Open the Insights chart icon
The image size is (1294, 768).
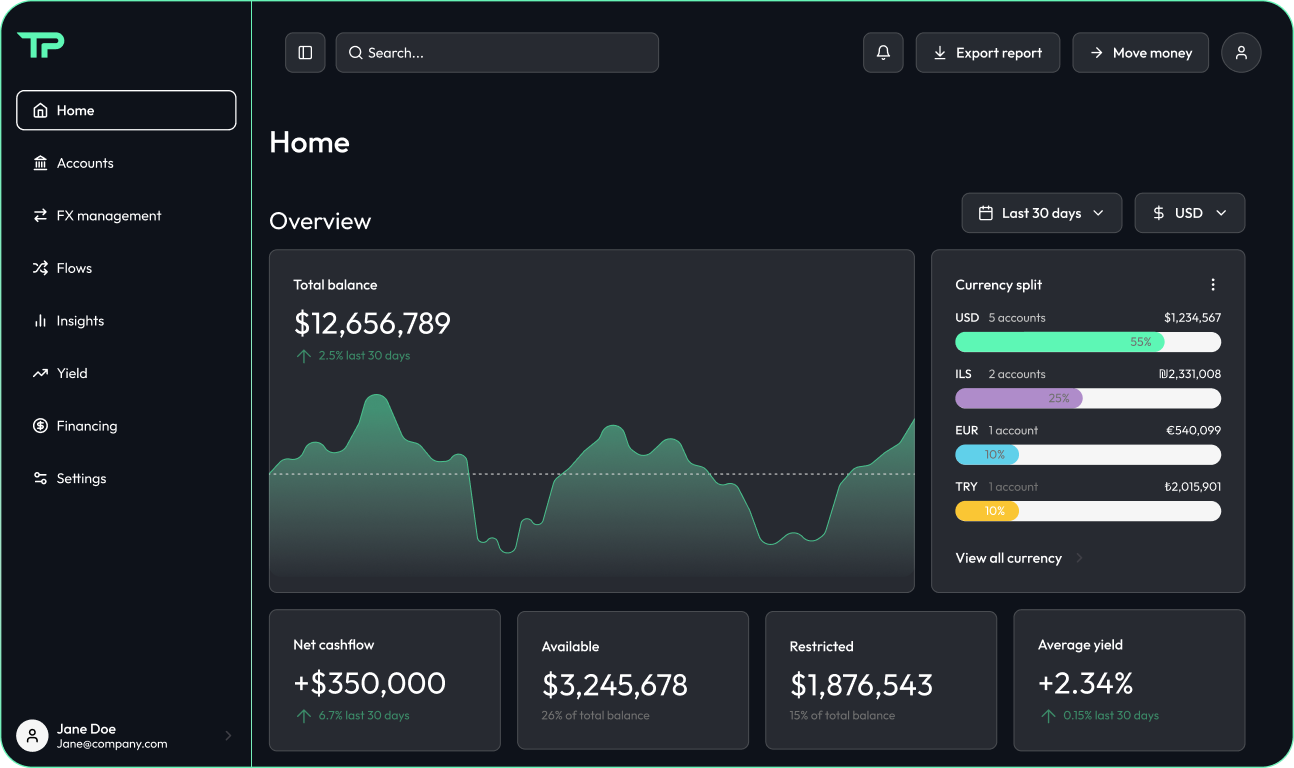[39, 320]
